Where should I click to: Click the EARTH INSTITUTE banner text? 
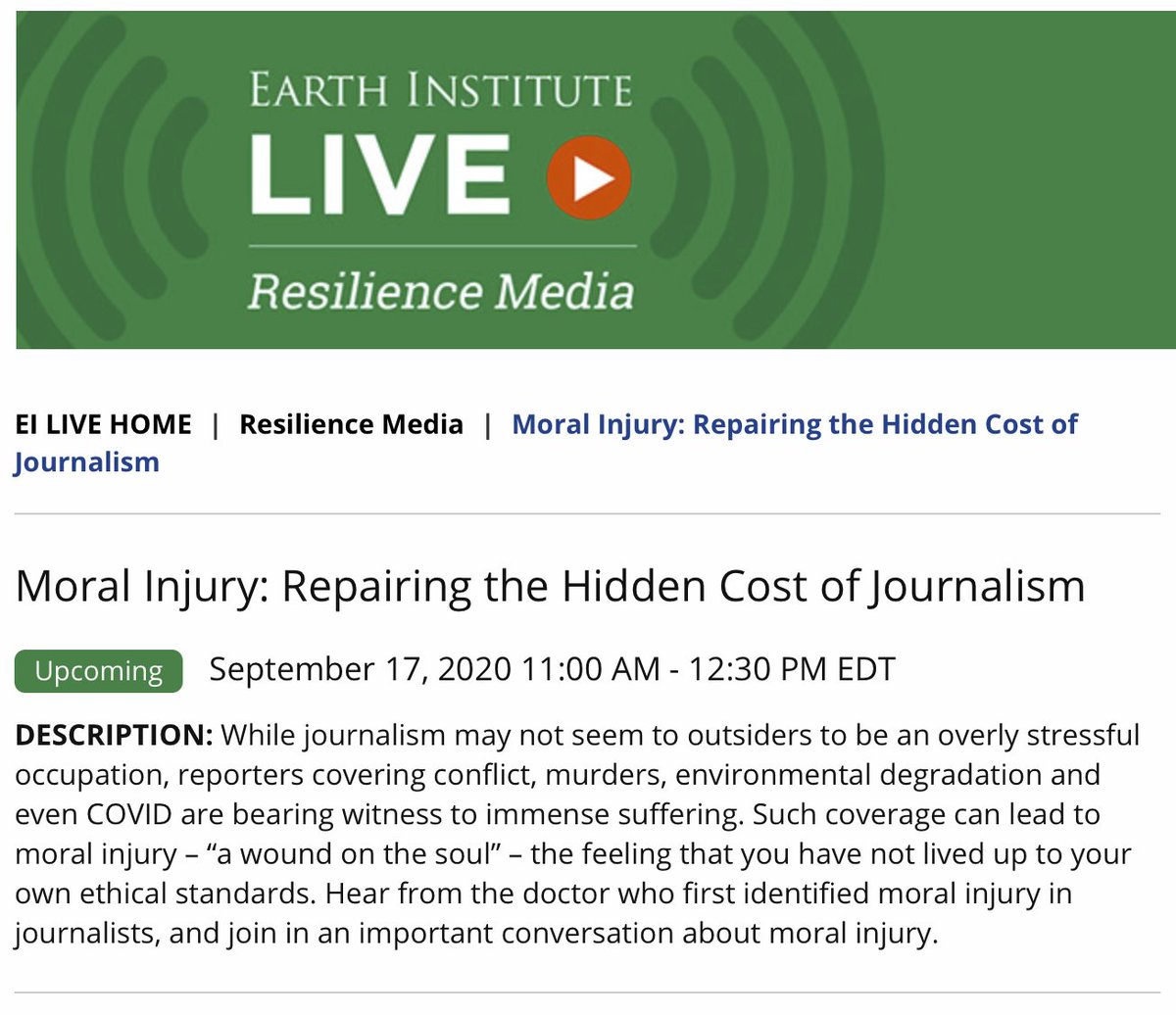tap(440, 90)
